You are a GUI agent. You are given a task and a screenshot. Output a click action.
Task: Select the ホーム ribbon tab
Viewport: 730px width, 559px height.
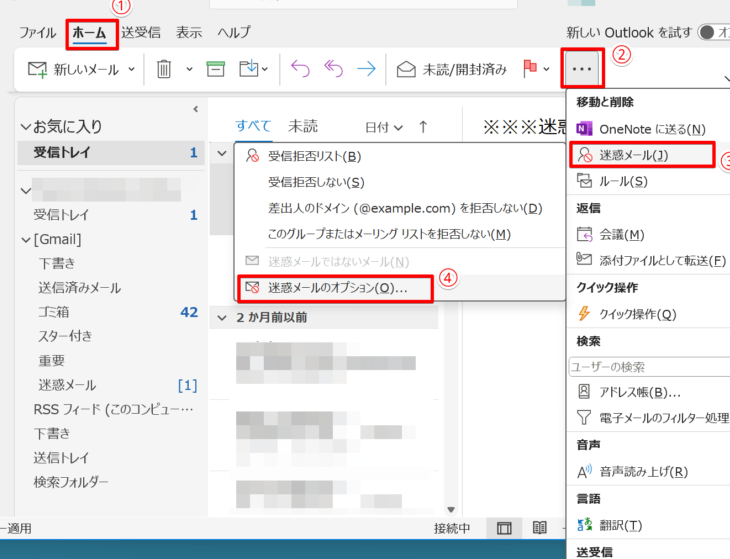tap(89, 33)
